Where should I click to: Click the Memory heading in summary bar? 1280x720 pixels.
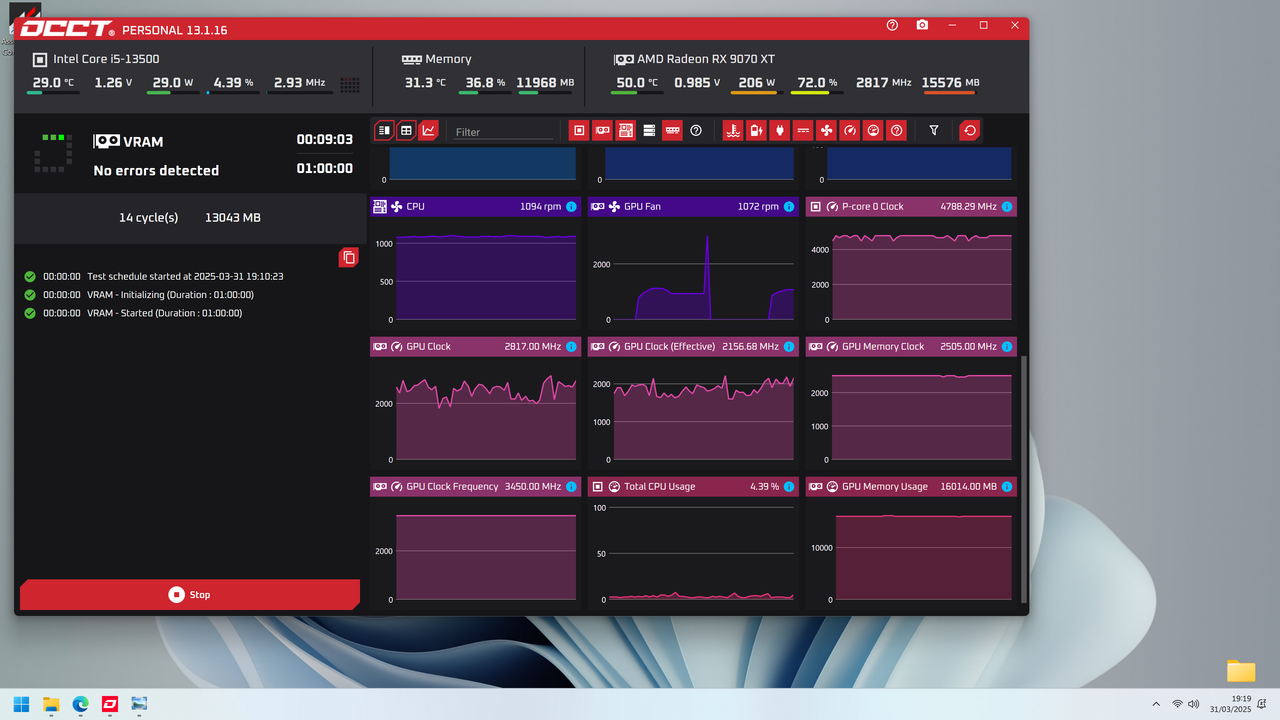pyautogui.click(x=448, y=59)
